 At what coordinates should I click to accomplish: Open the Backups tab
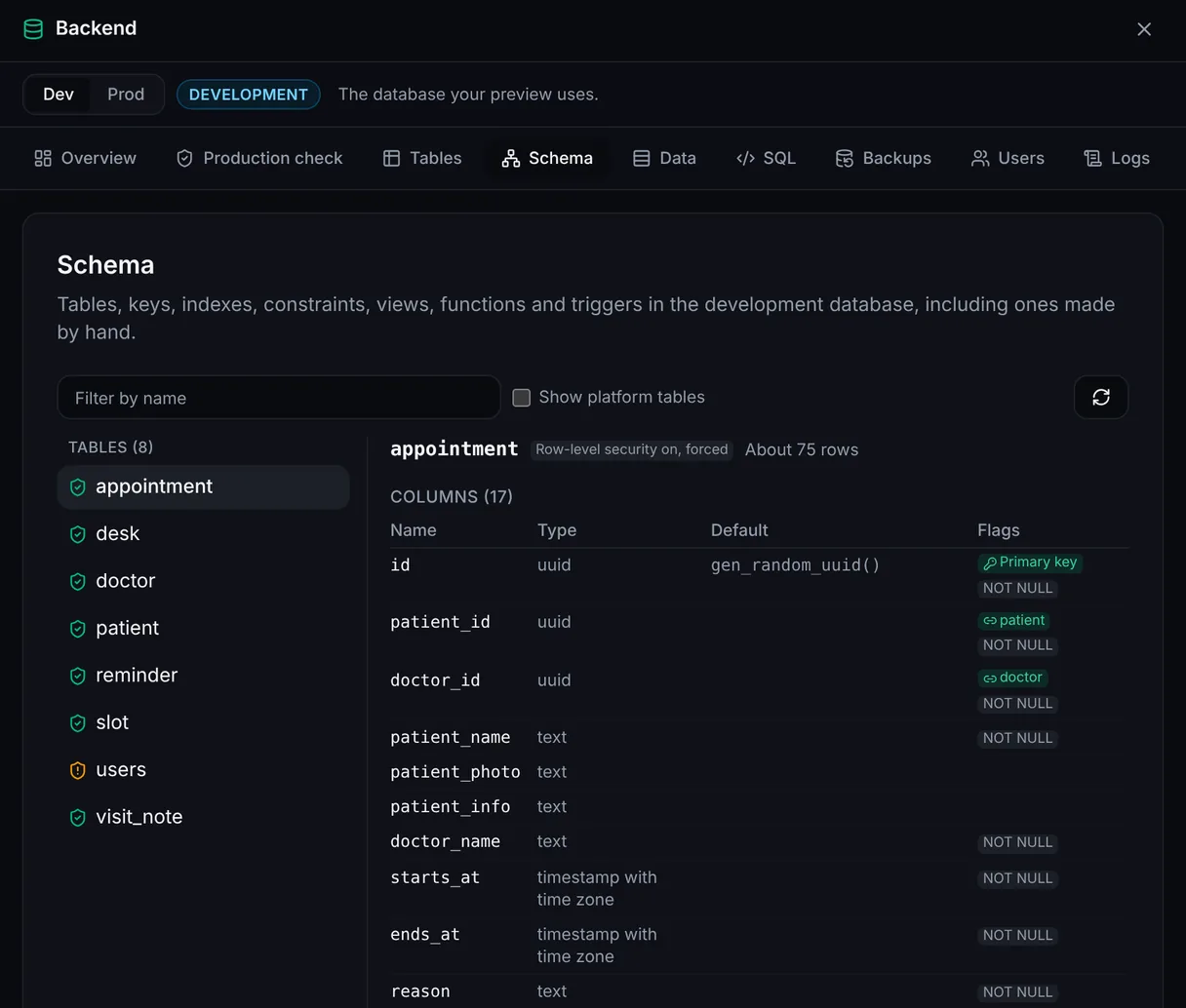[x=884, y=158]
